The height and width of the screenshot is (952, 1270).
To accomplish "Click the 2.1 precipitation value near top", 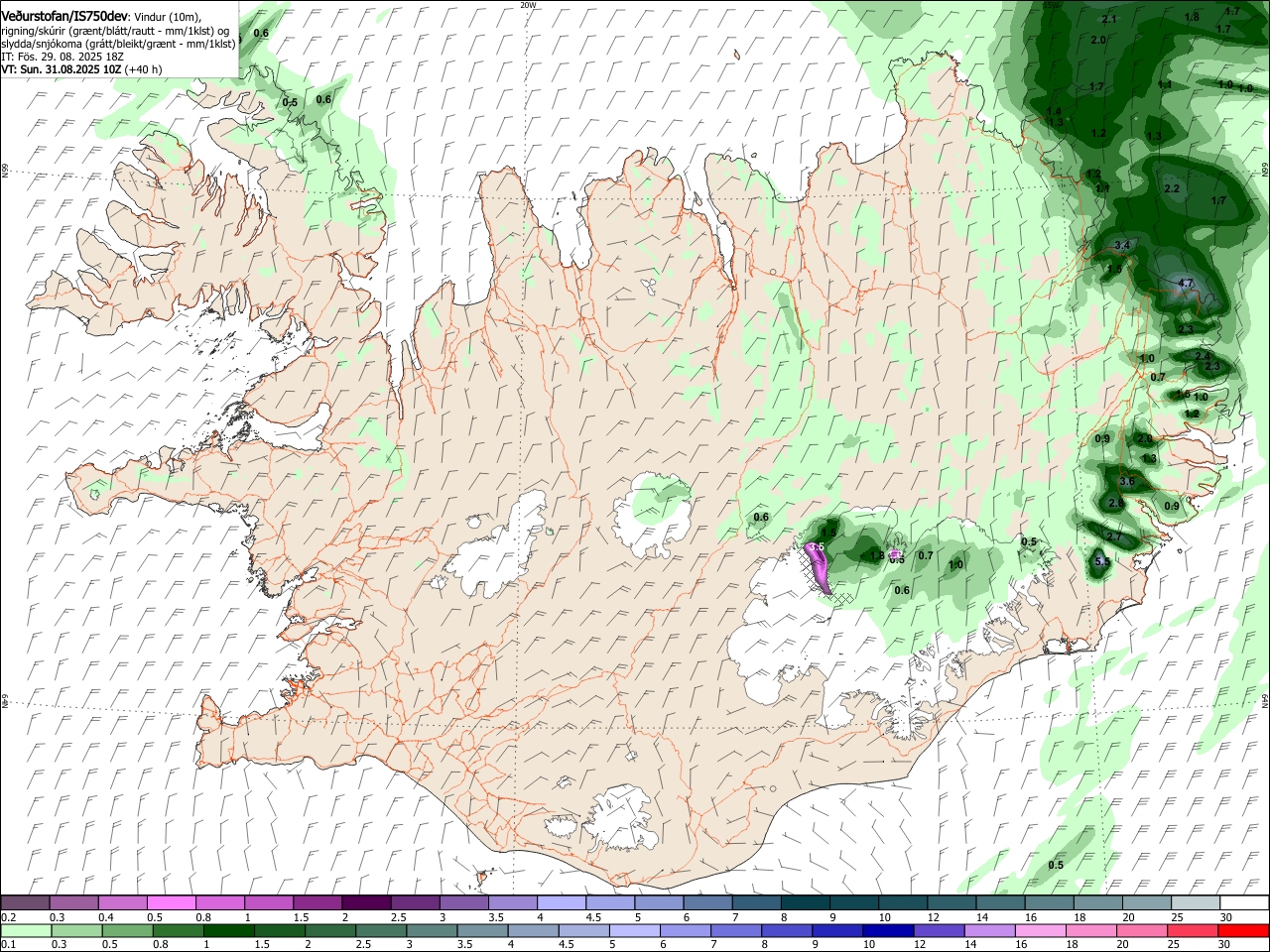I will (1109, 19).
